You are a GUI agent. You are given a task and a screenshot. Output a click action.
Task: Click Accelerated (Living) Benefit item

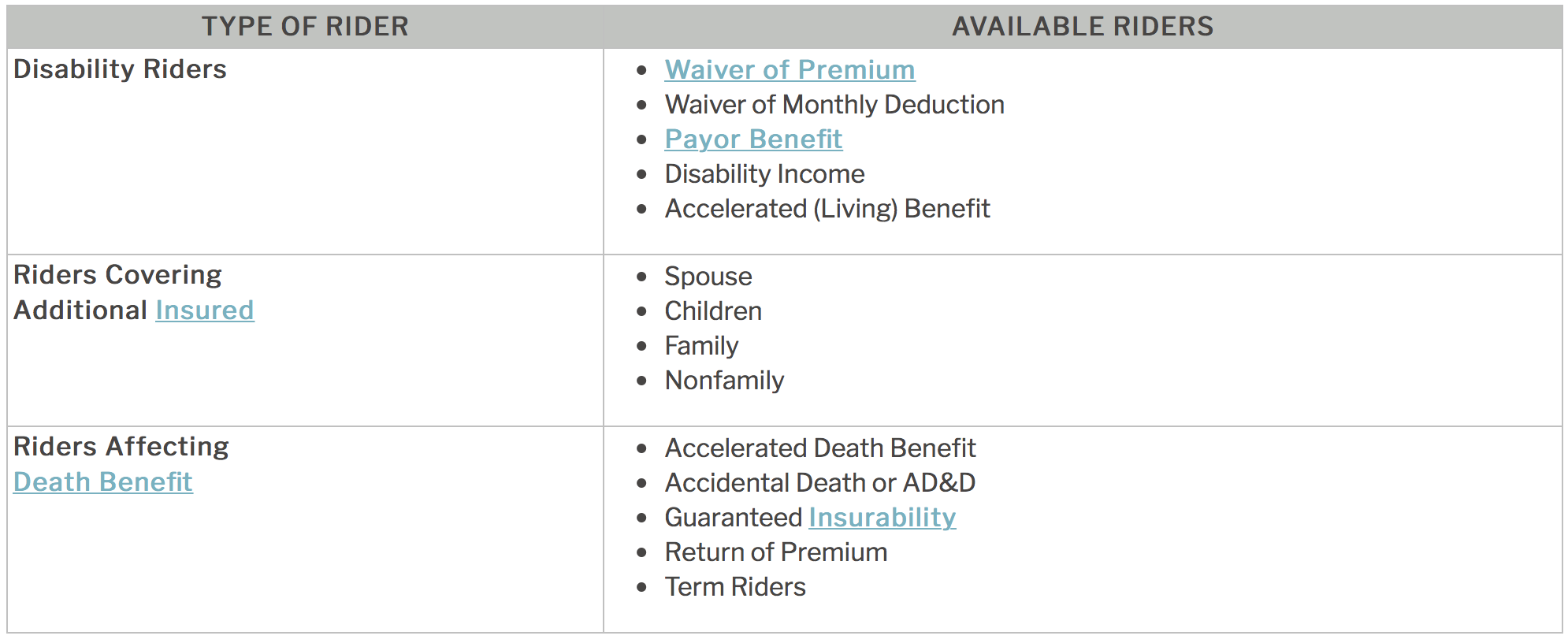coord(827,208)
